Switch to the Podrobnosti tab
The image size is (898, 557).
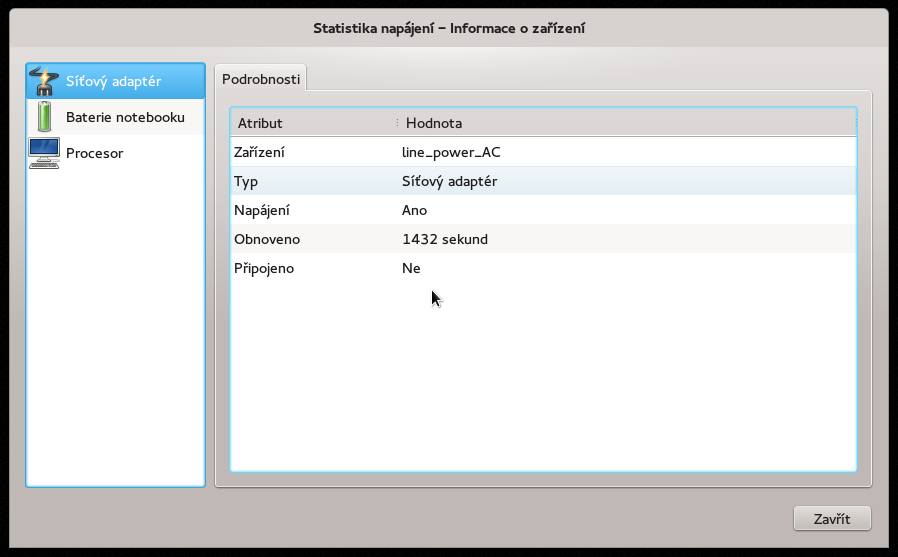[261, 79]
